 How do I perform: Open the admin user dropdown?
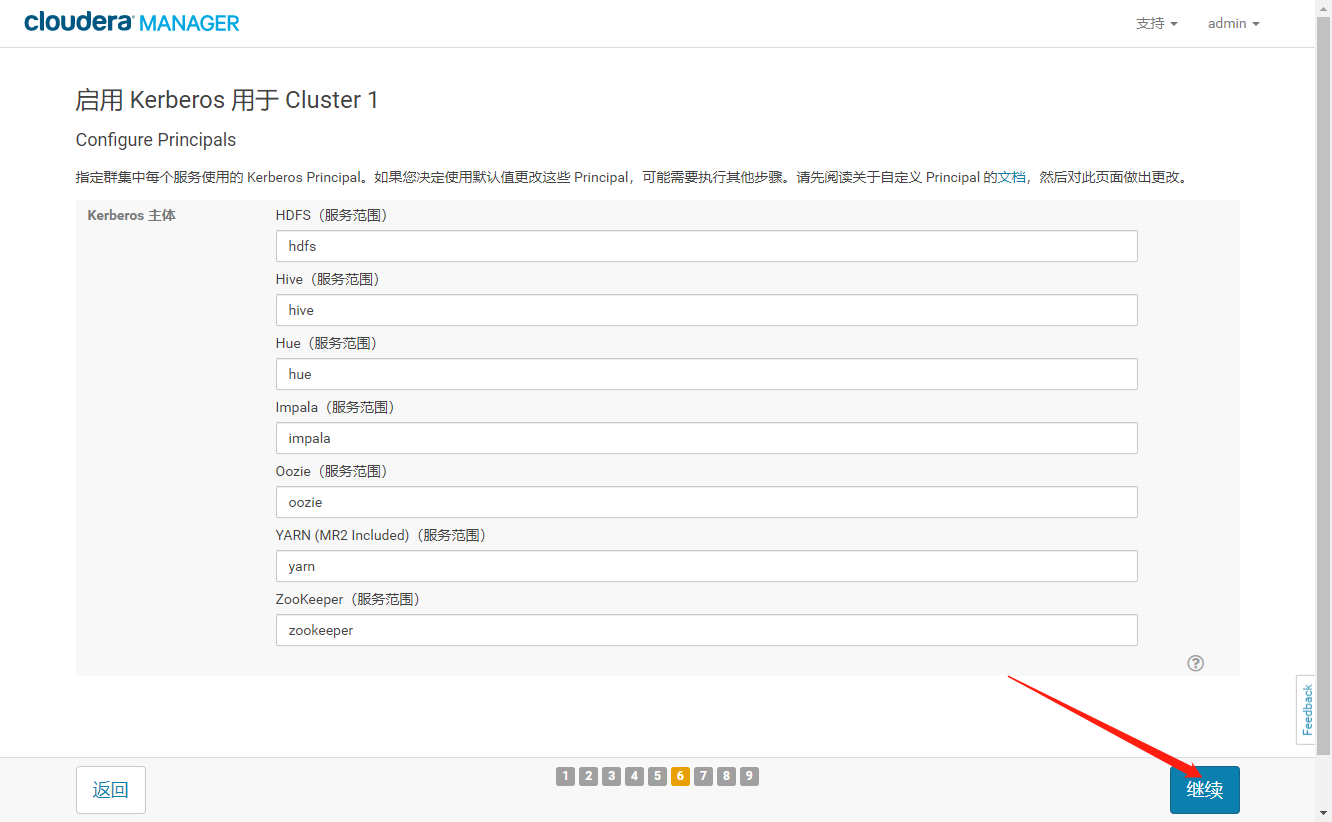pos(1233,23)
